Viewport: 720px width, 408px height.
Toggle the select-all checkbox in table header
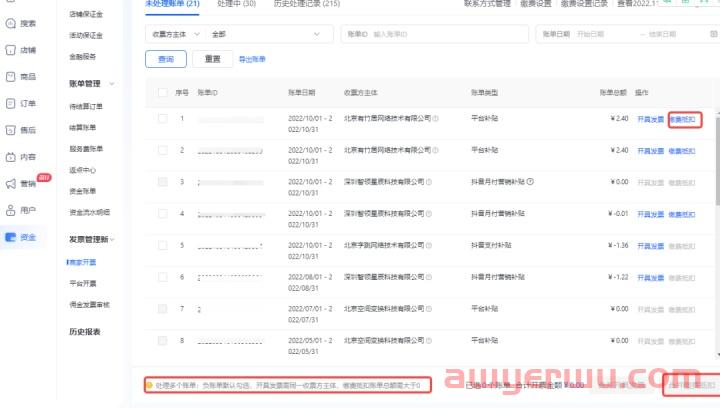163,92
